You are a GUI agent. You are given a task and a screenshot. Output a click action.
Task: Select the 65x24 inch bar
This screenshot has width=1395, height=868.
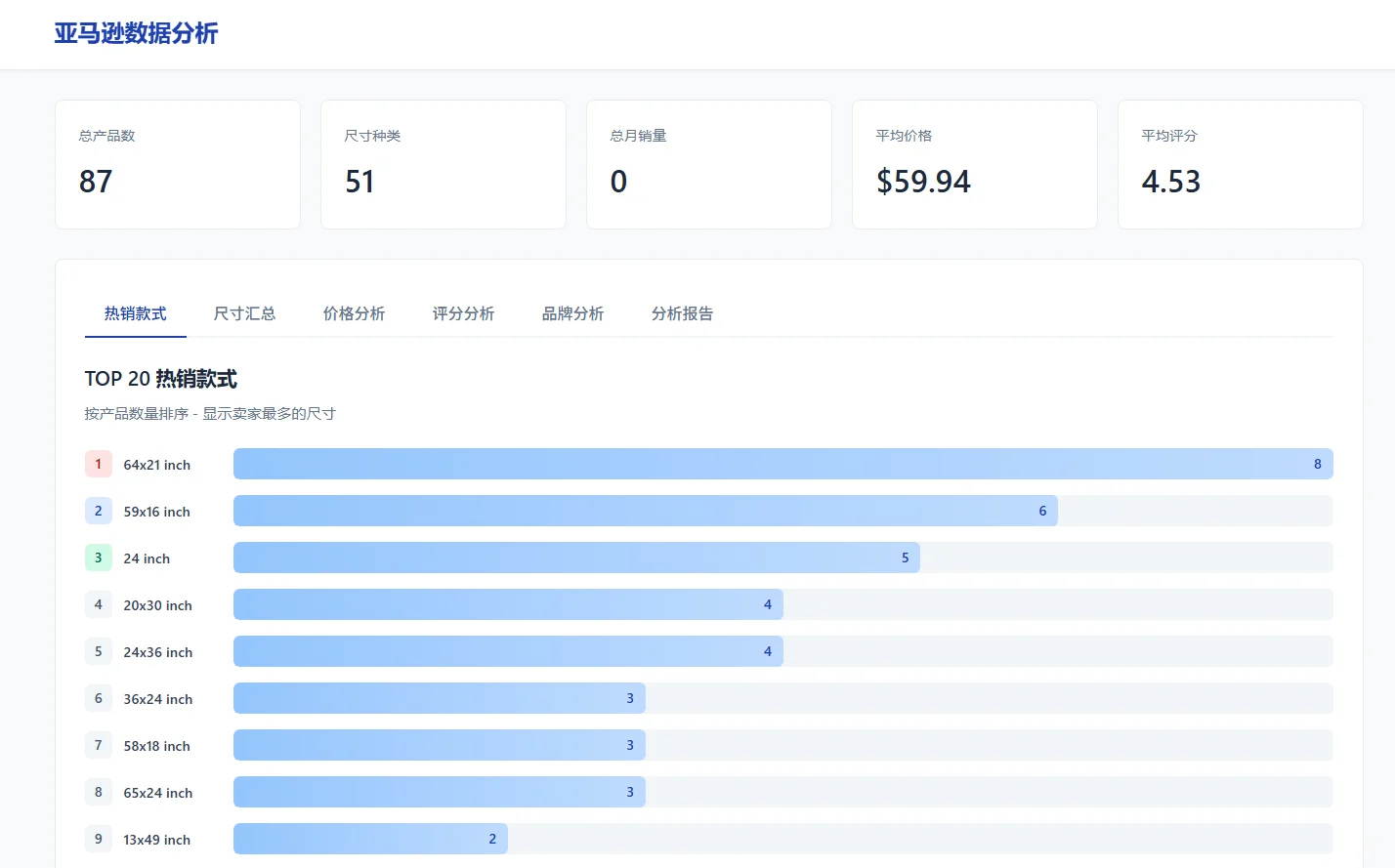pyautogui.click(x=440, y=792)
